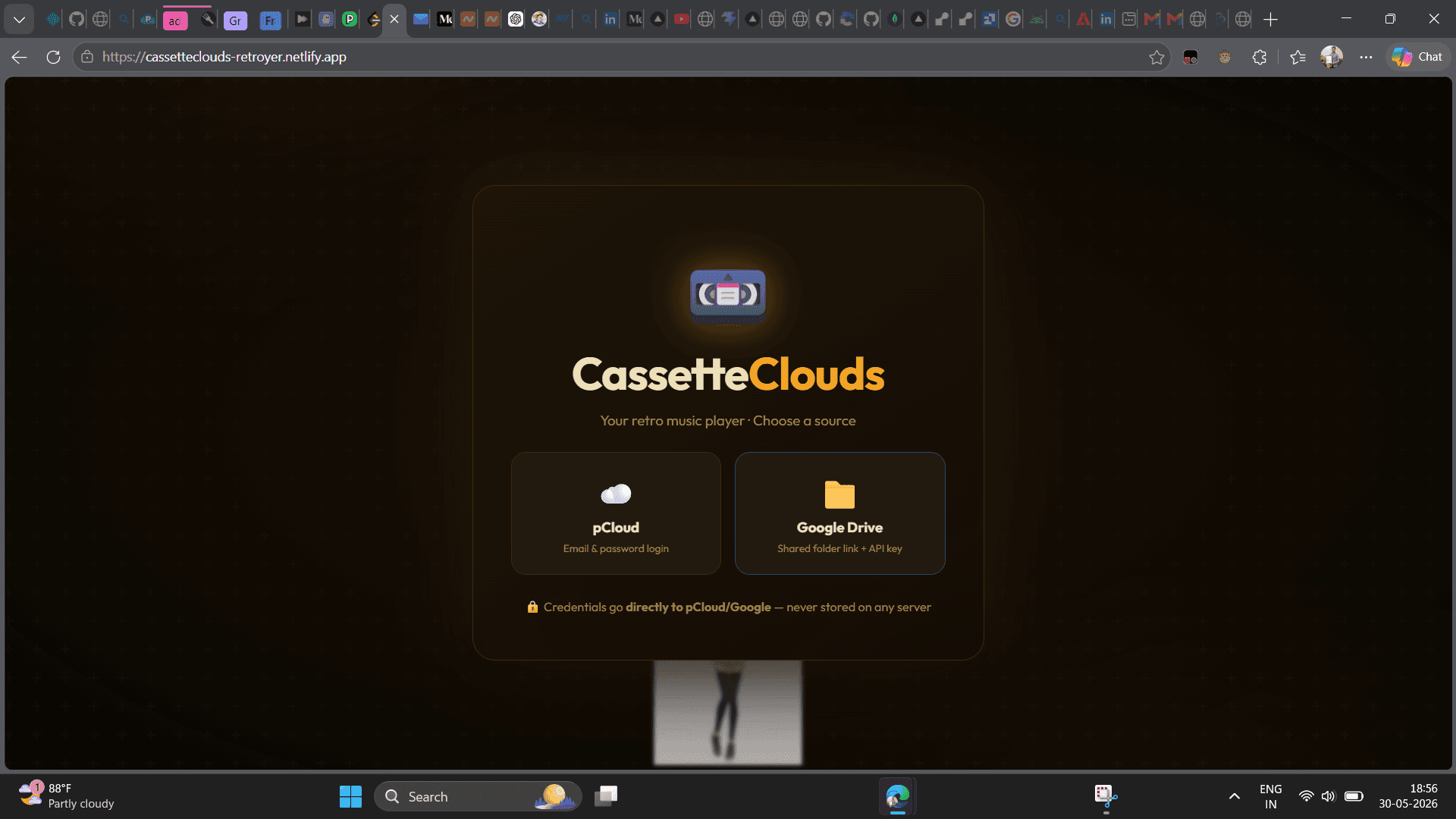Open Wi-Fi network settings icon
Viewport: 1456px width, 819px height.
pos(1306,796)
